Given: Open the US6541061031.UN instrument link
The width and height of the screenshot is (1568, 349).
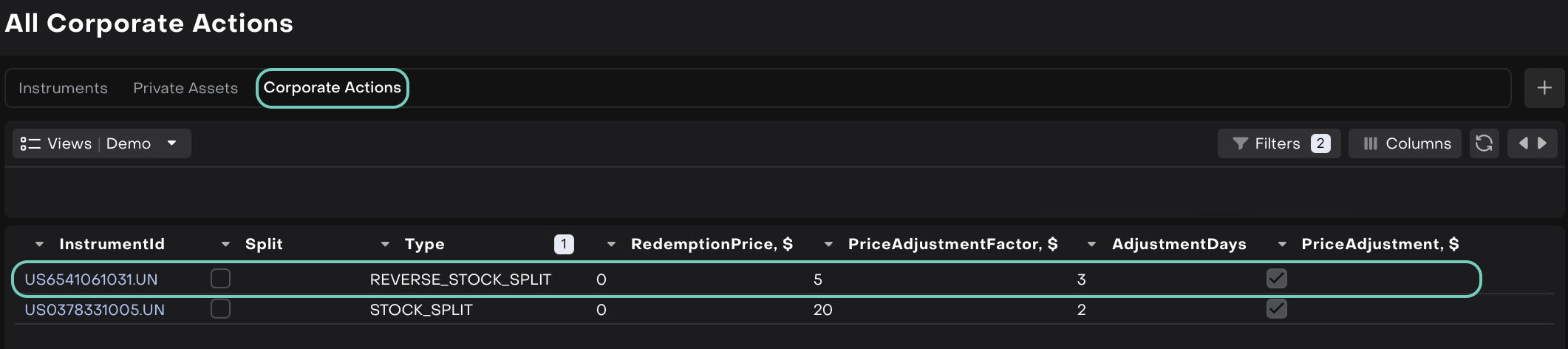Looking at the screenshot, I should tap(91, 279).
